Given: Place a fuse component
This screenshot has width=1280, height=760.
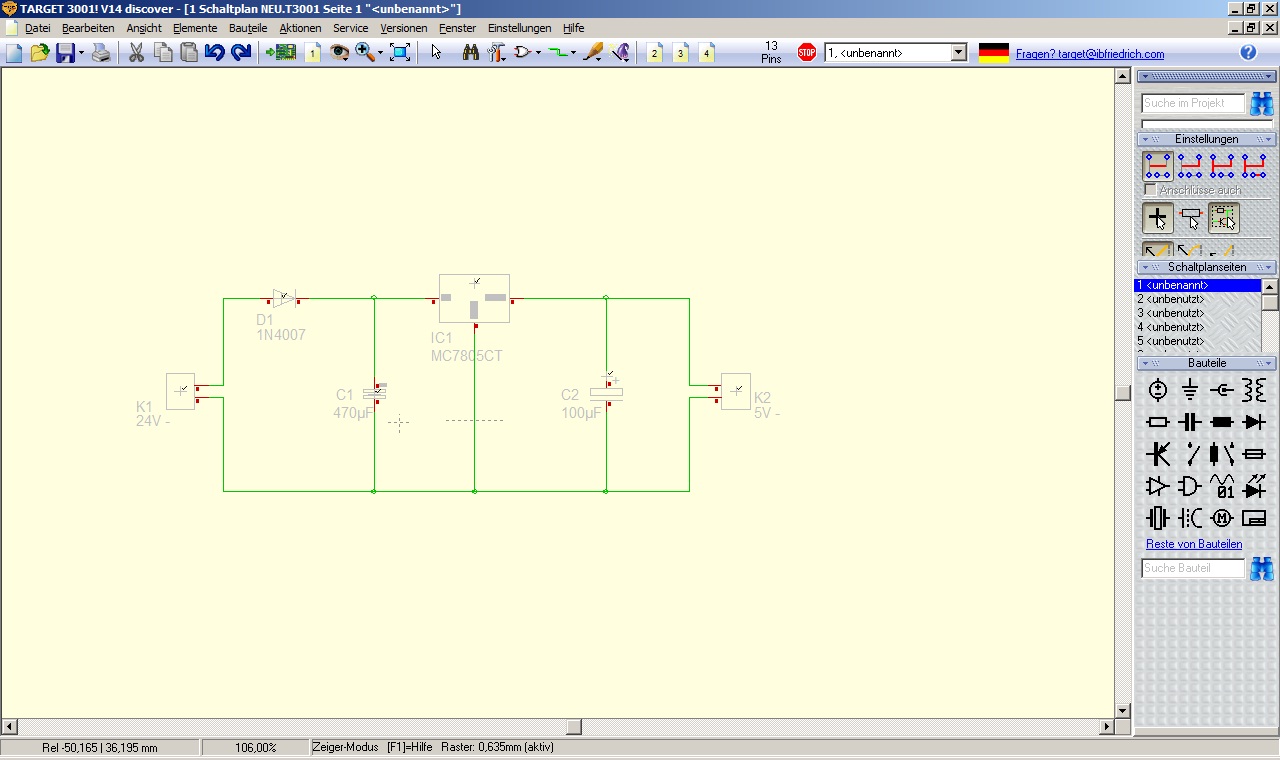Looking at the screenshot, I should (x=1254, y=455).
